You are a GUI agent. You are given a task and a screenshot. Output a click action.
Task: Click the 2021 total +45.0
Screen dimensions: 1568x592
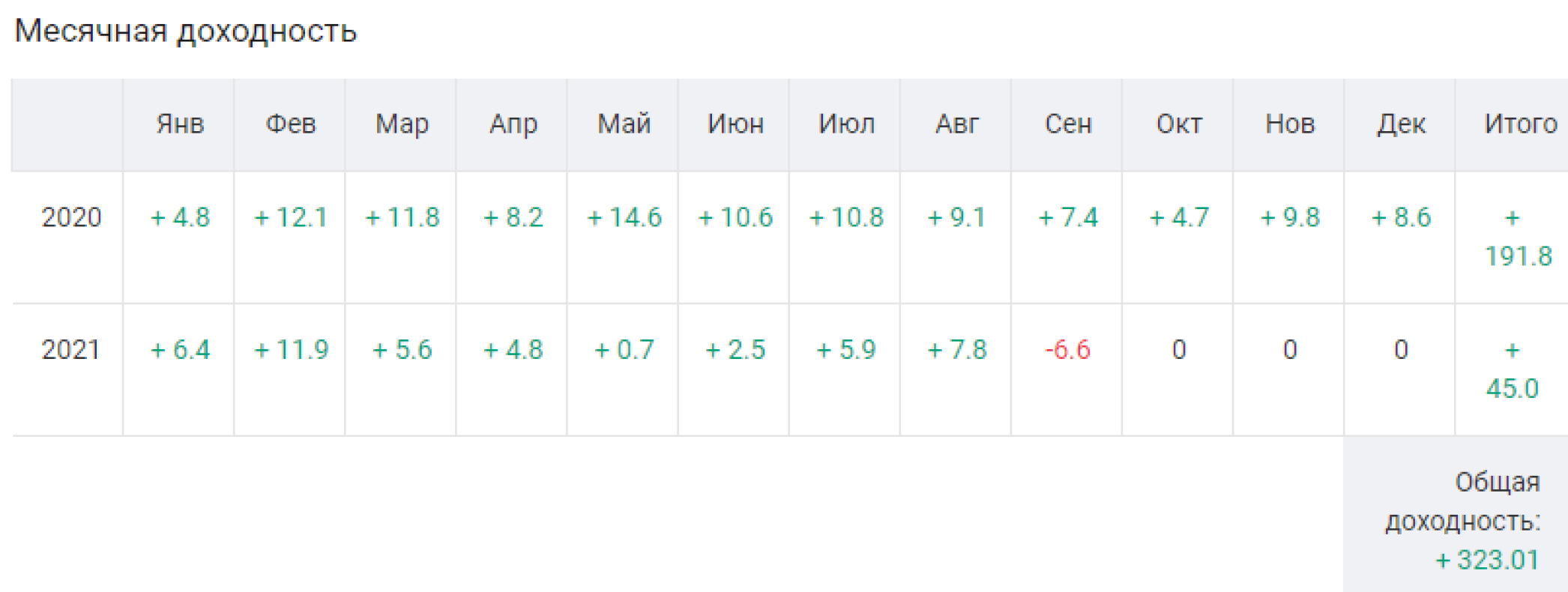coord(1513,369)
